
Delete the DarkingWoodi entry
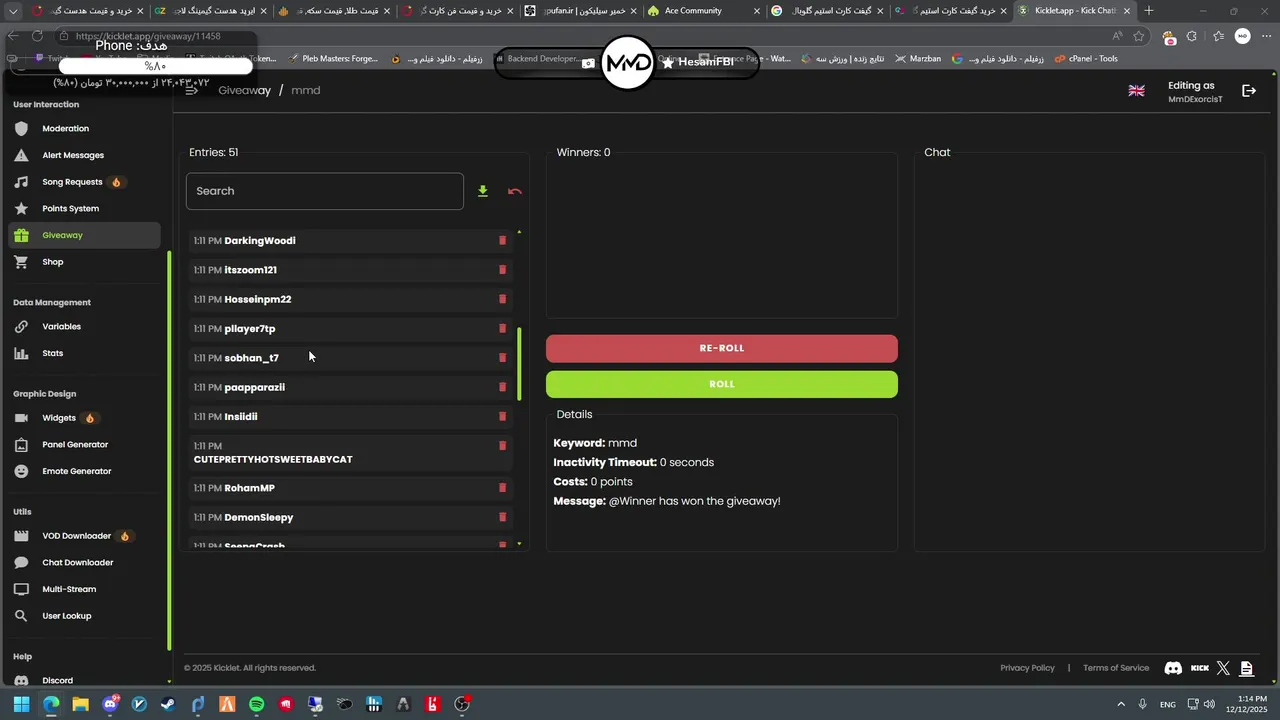pos(502,240)
